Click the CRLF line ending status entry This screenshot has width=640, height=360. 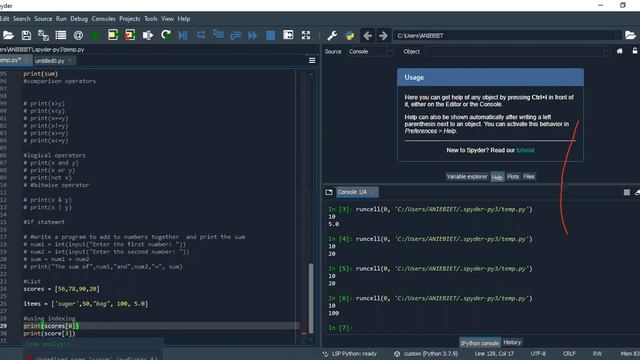pos(569,354)
